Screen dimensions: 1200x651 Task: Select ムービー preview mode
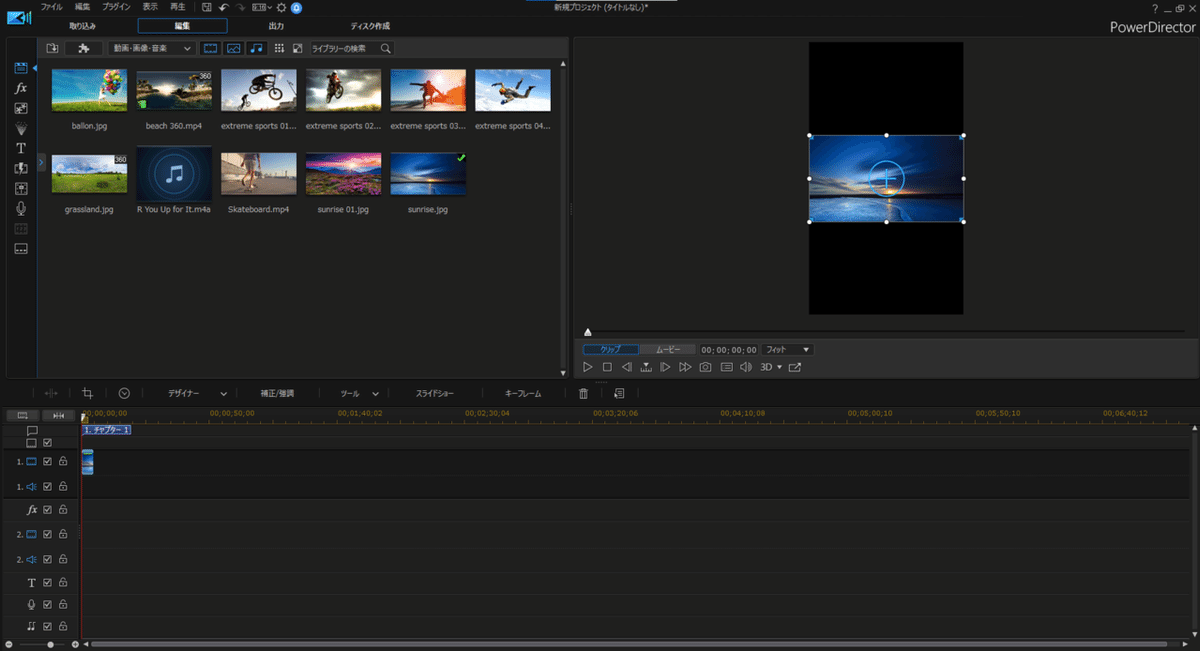point(667,350)
